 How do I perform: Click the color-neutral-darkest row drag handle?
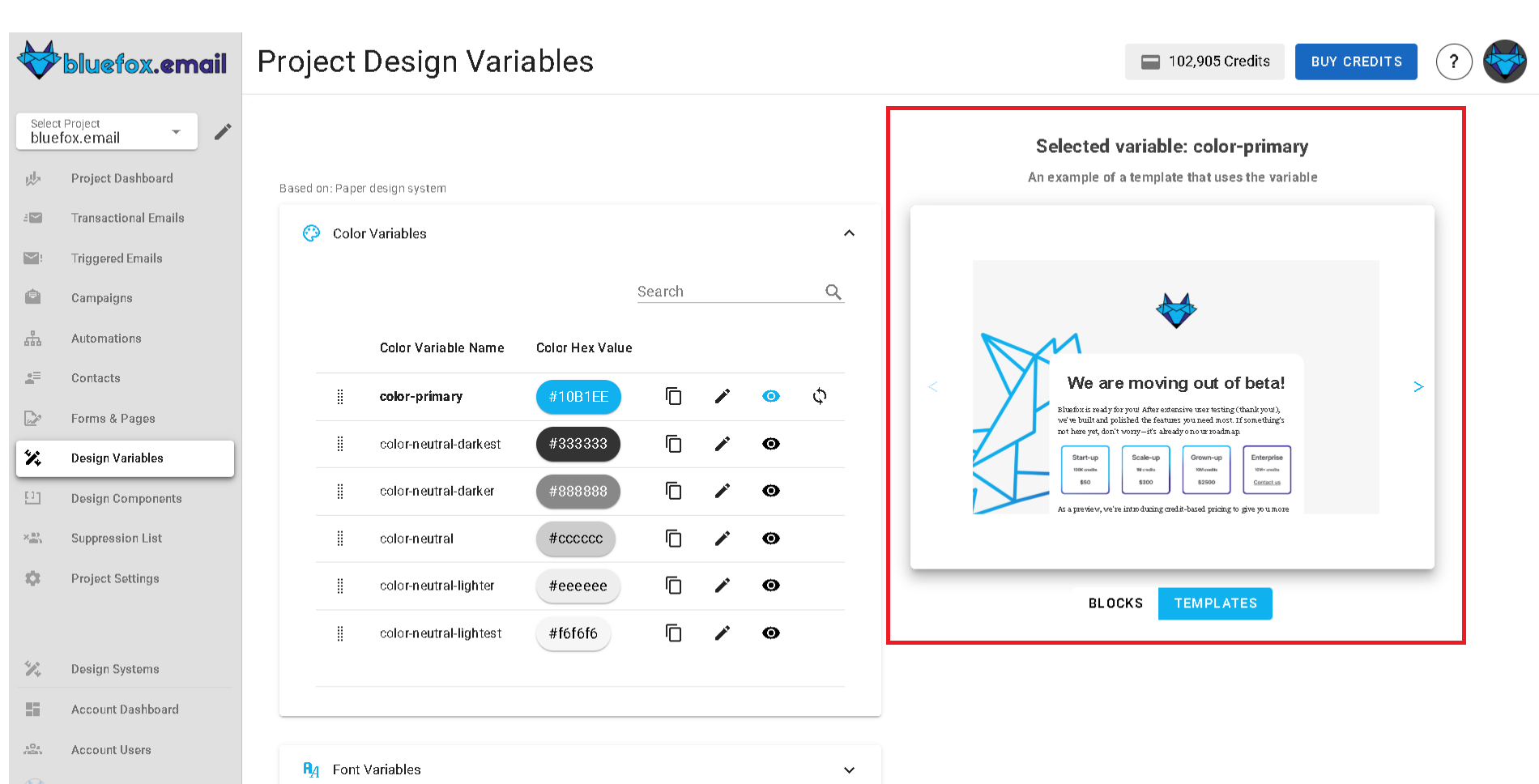[340, 444]
